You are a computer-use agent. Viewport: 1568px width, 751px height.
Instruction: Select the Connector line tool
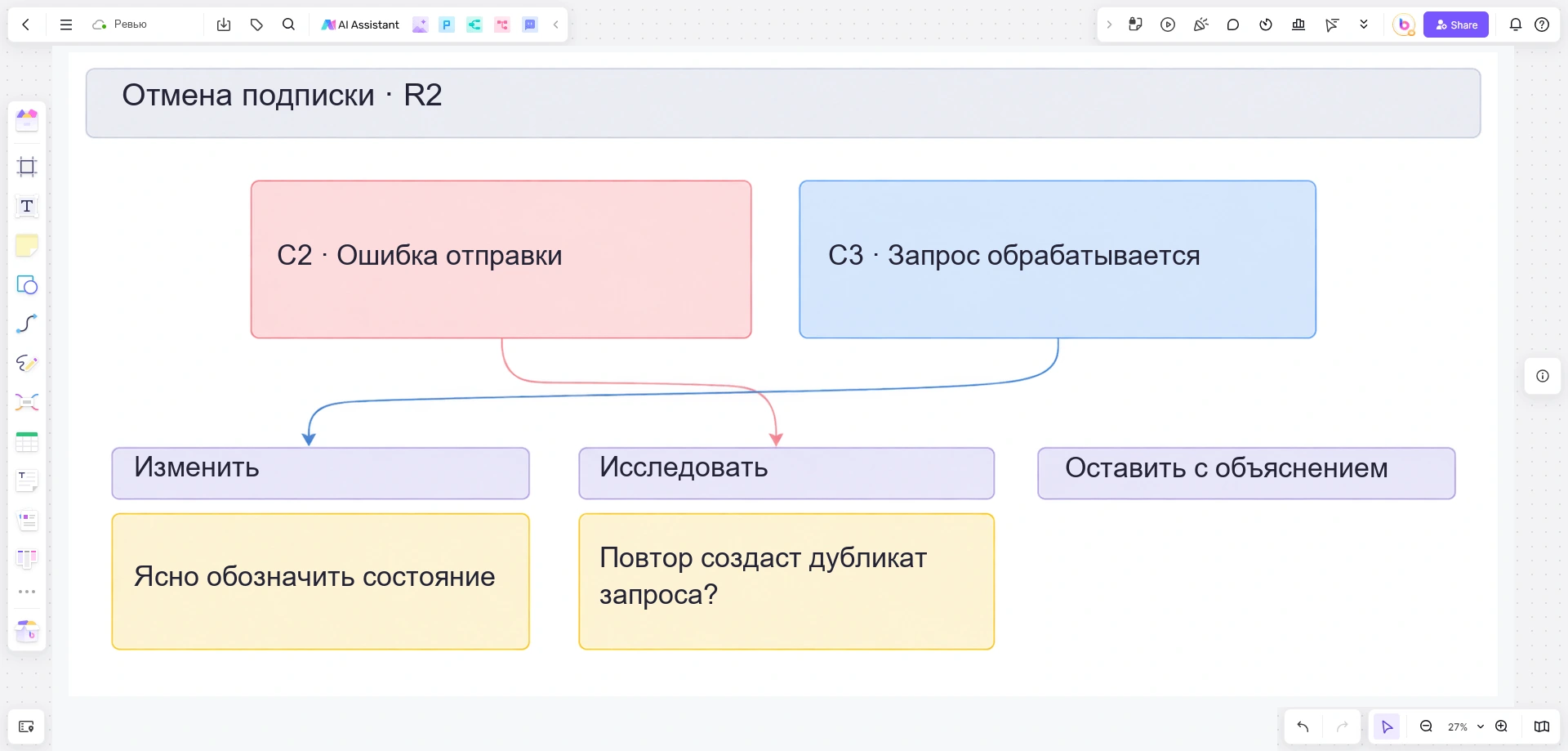point(27,324)
